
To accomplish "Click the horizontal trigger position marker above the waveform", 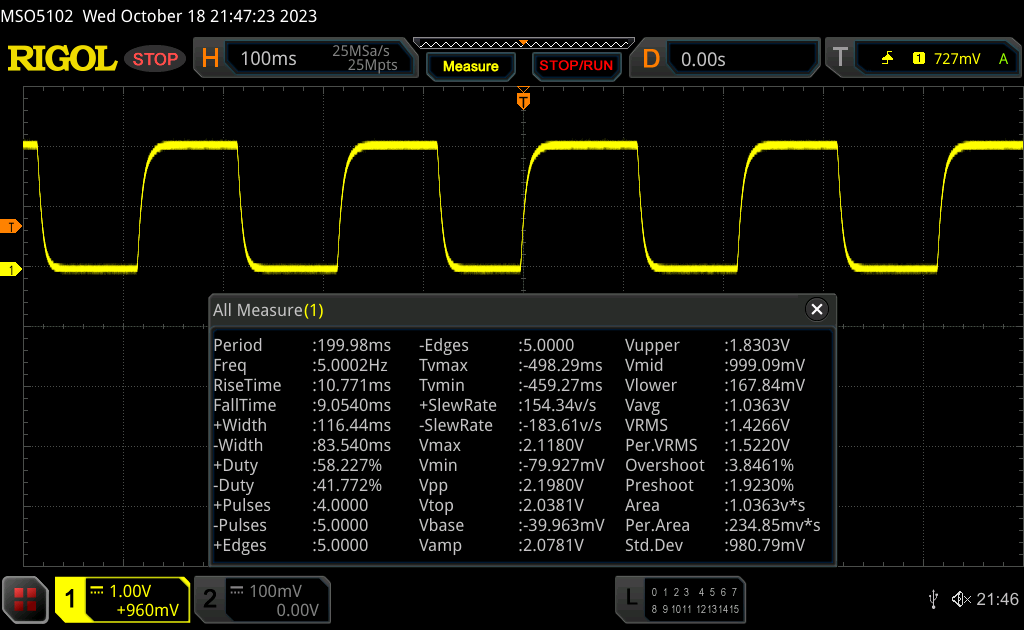I will pyautogui.click(x=522, y=100).
